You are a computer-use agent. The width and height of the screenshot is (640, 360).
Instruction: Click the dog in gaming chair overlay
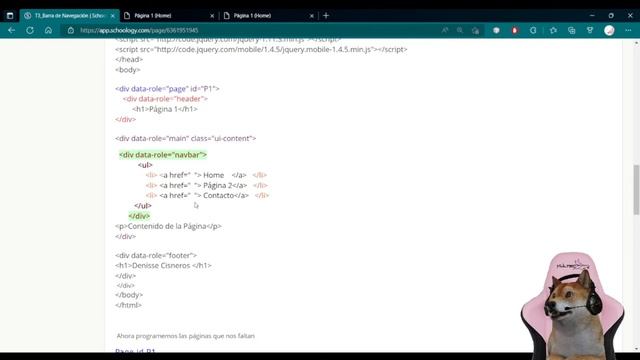[572, 306]
